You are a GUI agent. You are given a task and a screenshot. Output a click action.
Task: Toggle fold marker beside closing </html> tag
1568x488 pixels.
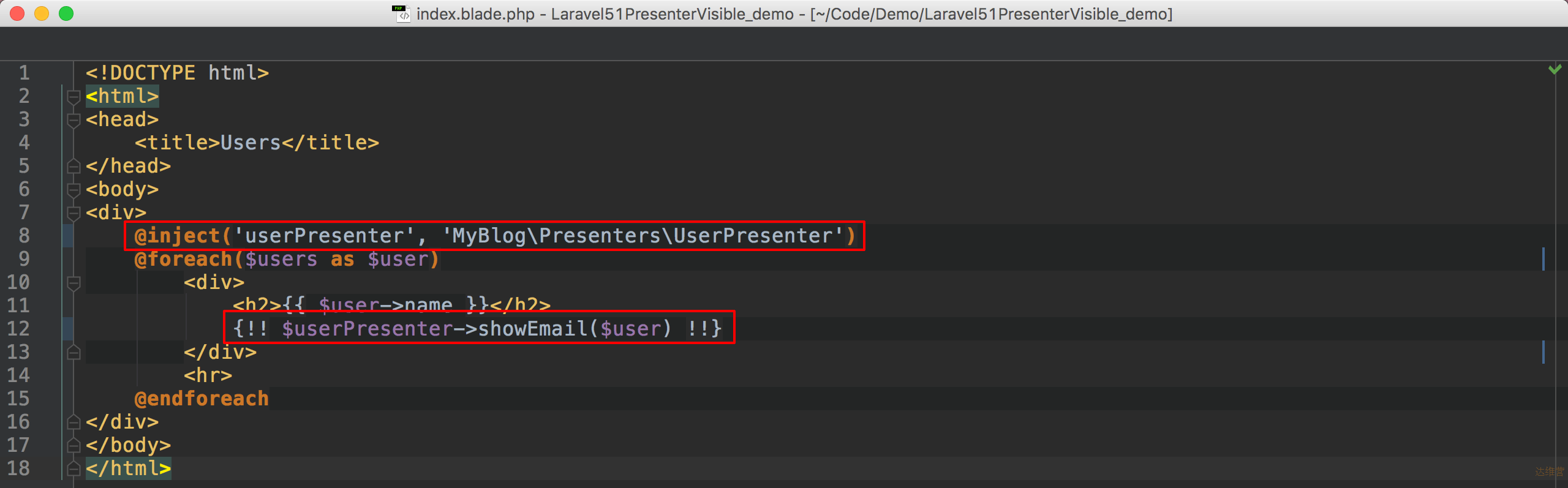click(73, 468)
